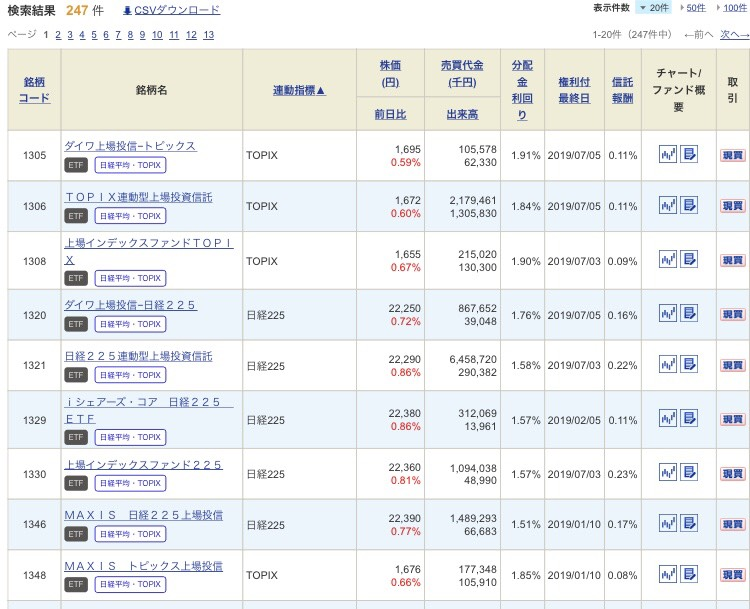Go to next page via 次へ link

pos(735,34)
